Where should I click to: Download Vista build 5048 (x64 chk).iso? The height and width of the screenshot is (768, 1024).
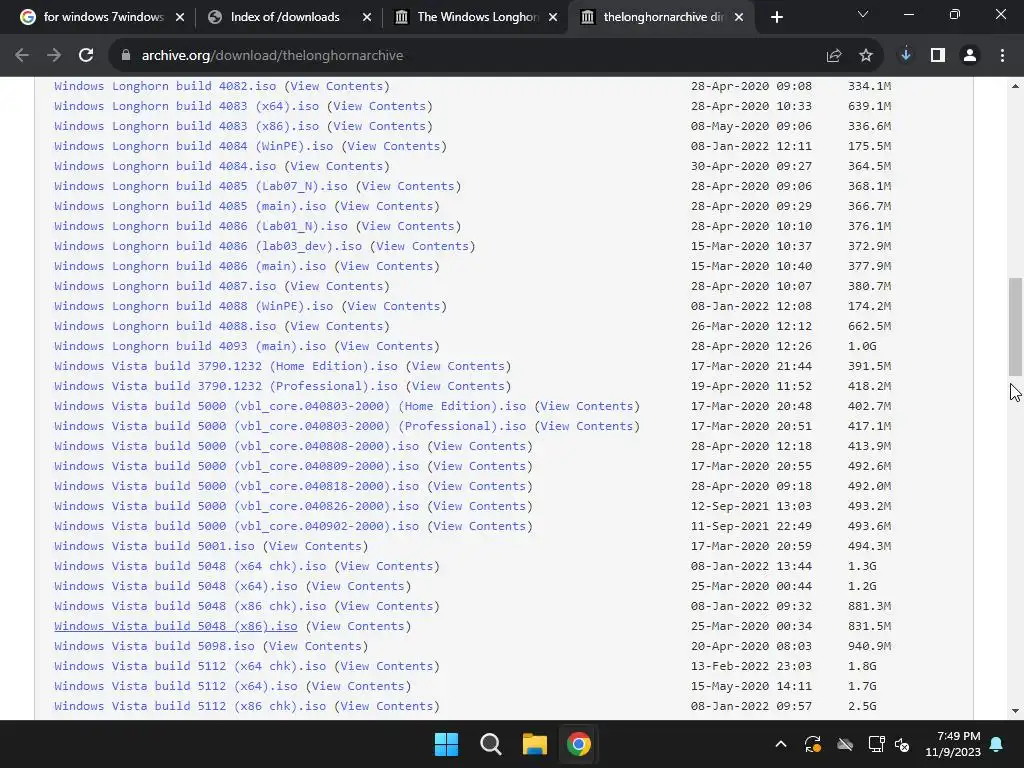[190, 566]
